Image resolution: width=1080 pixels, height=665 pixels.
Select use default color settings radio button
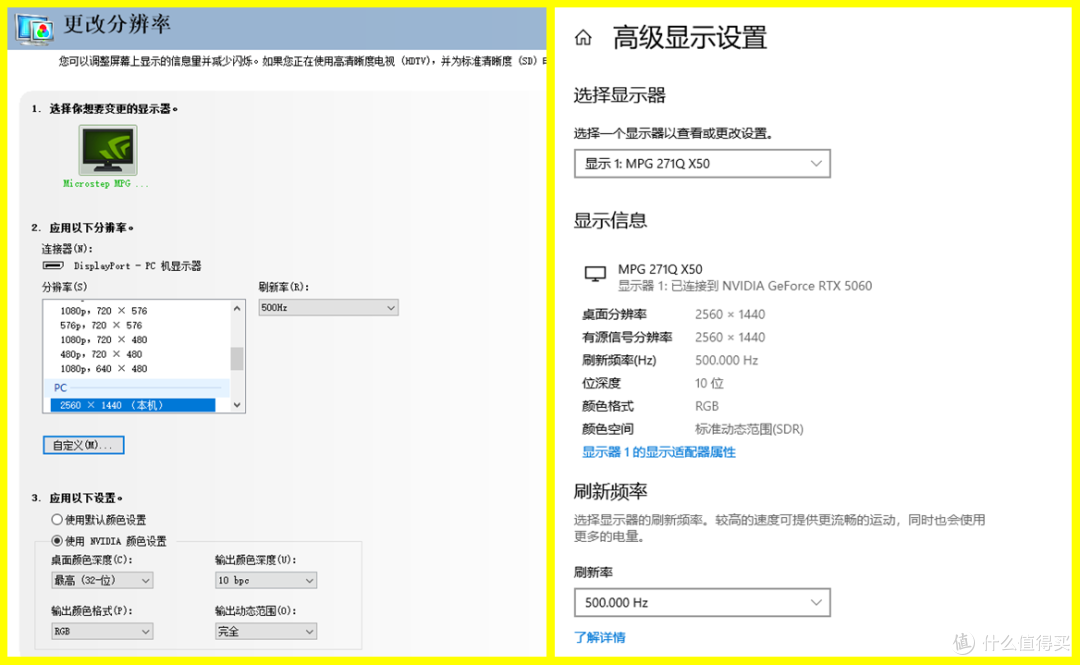[x=57, y=519]
